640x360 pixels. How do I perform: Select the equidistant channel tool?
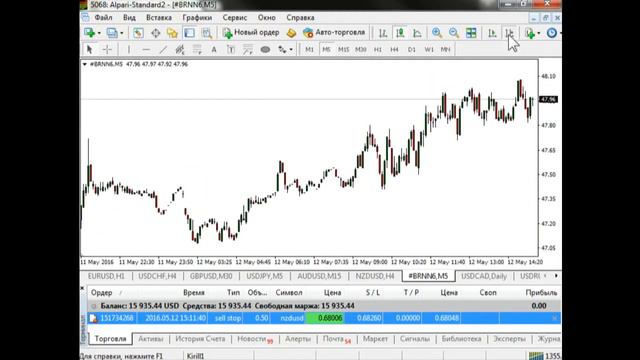pyautogui.click(x=180, y=49)
